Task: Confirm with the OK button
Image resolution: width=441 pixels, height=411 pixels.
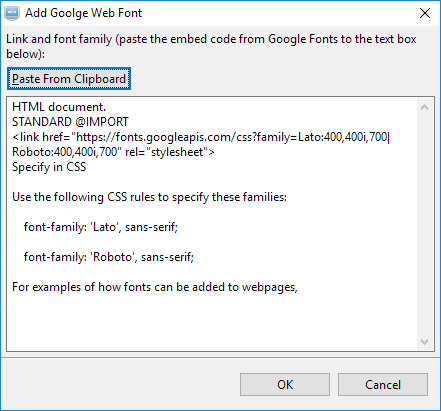Action: tap(285, 385)
